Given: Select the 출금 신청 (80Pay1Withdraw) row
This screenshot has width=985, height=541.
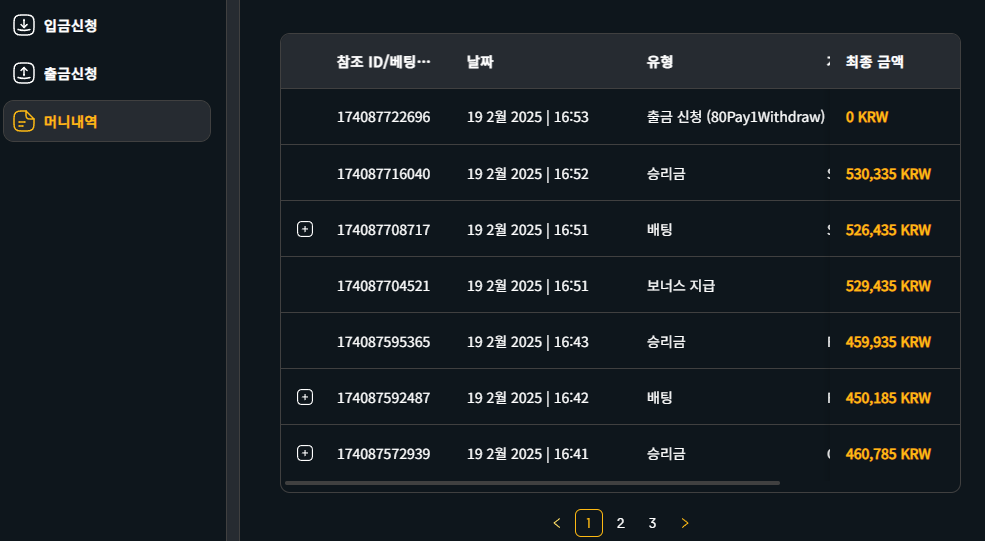Looking at the screenshot, I should (620, 117).
